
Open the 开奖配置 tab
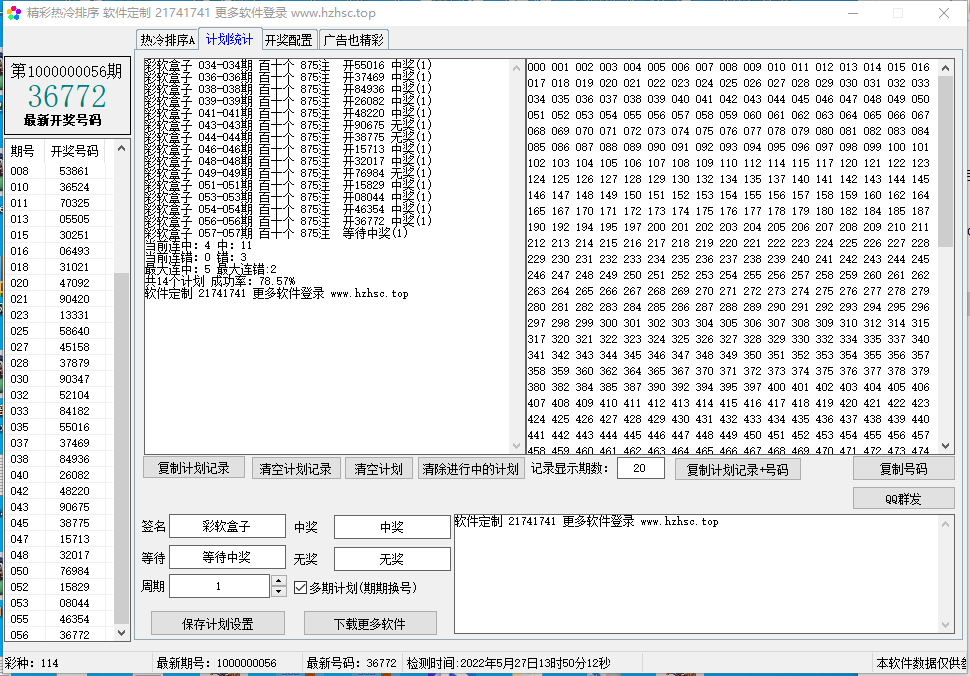pos(289,40)
